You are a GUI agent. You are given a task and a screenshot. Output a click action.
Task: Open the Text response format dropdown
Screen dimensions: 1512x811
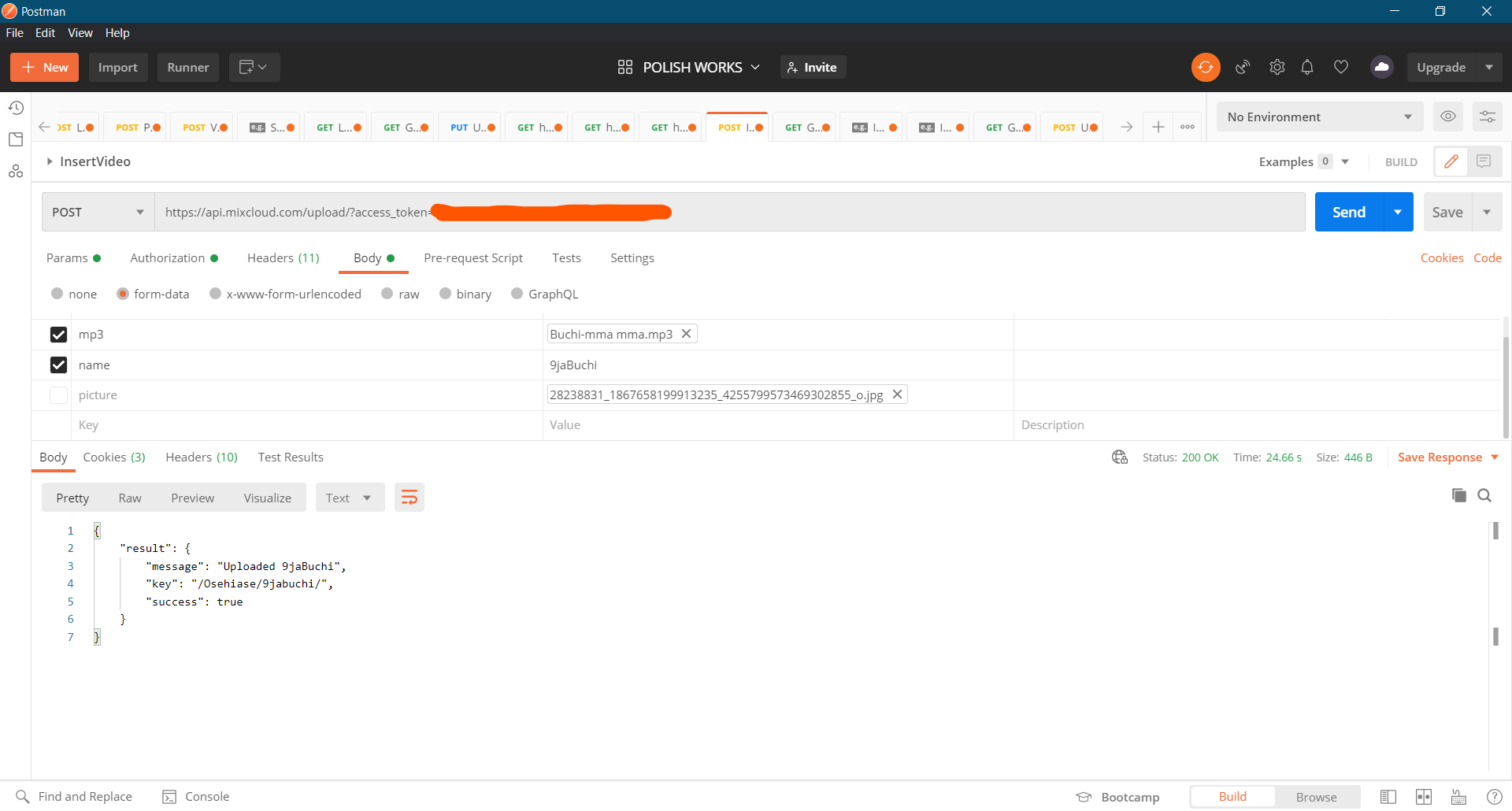click(x=350, y=498)
